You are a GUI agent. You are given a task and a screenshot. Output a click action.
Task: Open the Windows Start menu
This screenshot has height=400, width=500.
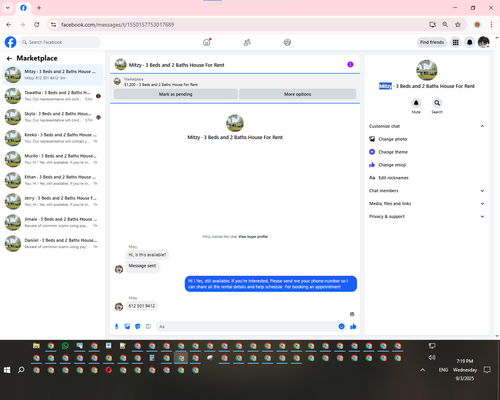click(7, 370)
